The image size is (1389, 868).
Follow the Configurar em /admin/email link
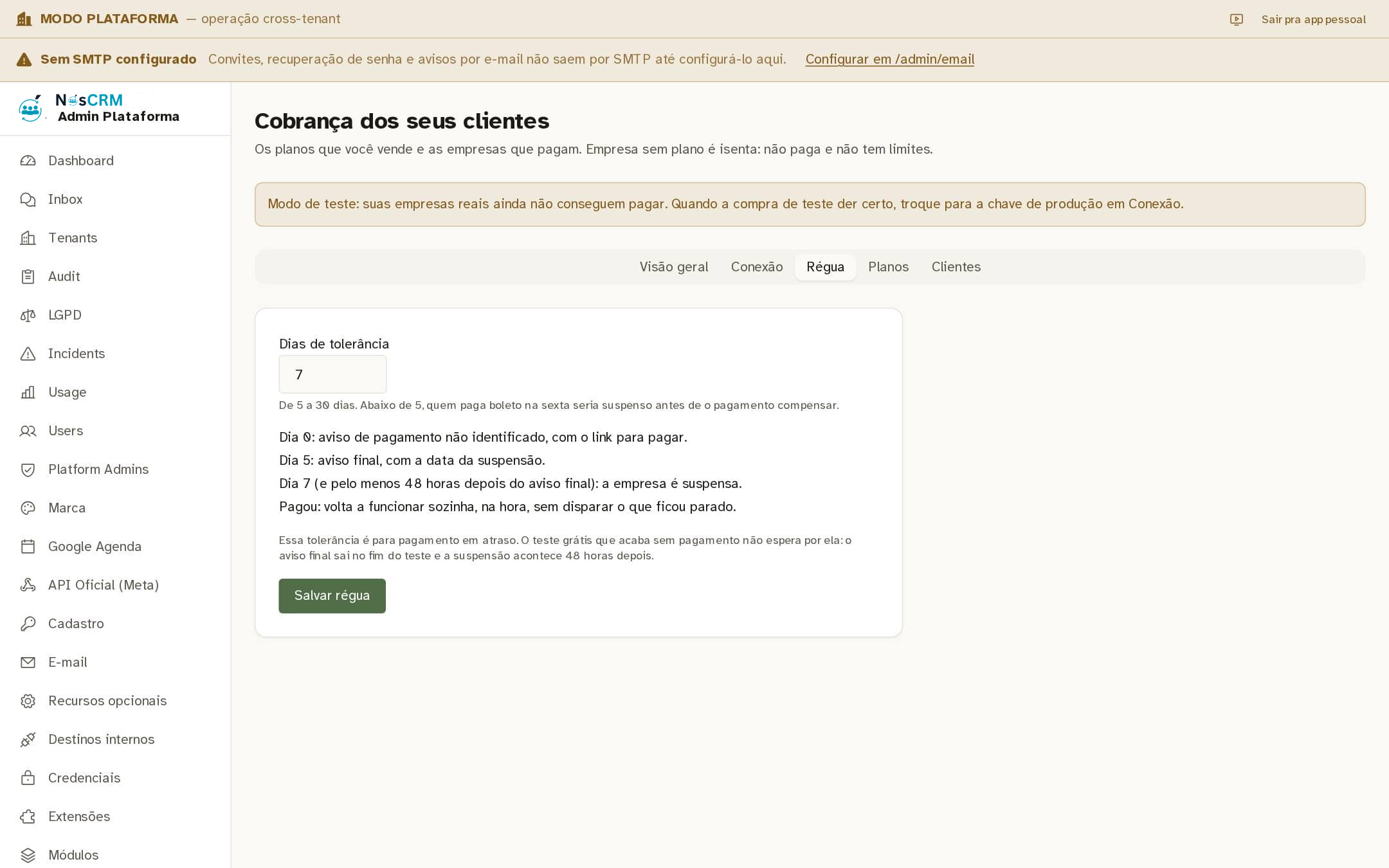coord(889,59)
